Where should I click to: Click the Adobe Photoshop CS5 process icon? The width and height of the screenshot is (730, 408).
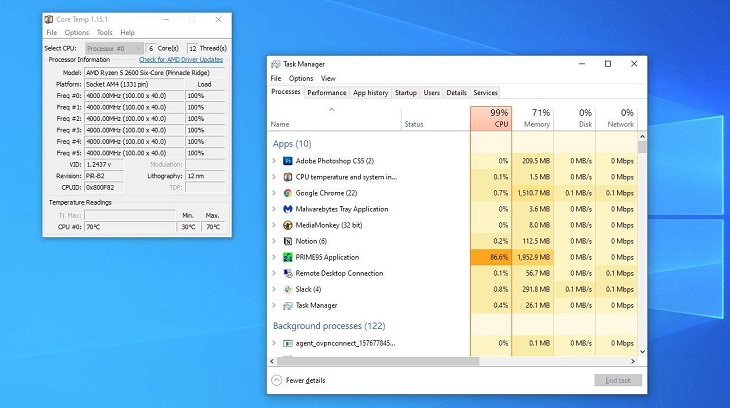tap(288, 161)
